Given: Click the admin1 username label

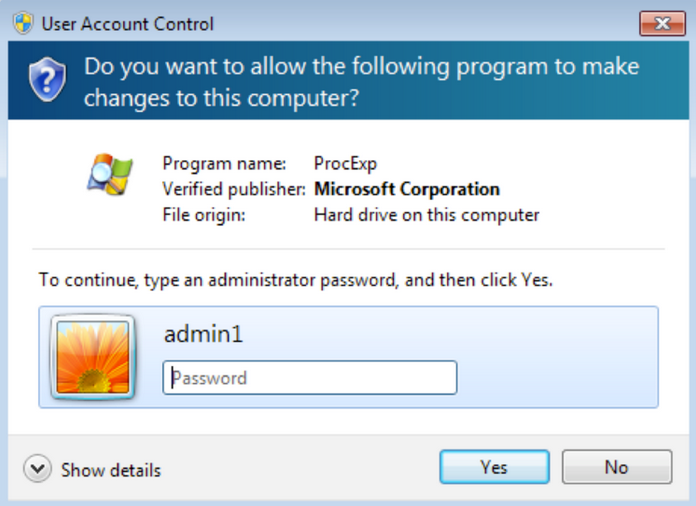Looking at the screenshot, I should (x=203, y=334).
